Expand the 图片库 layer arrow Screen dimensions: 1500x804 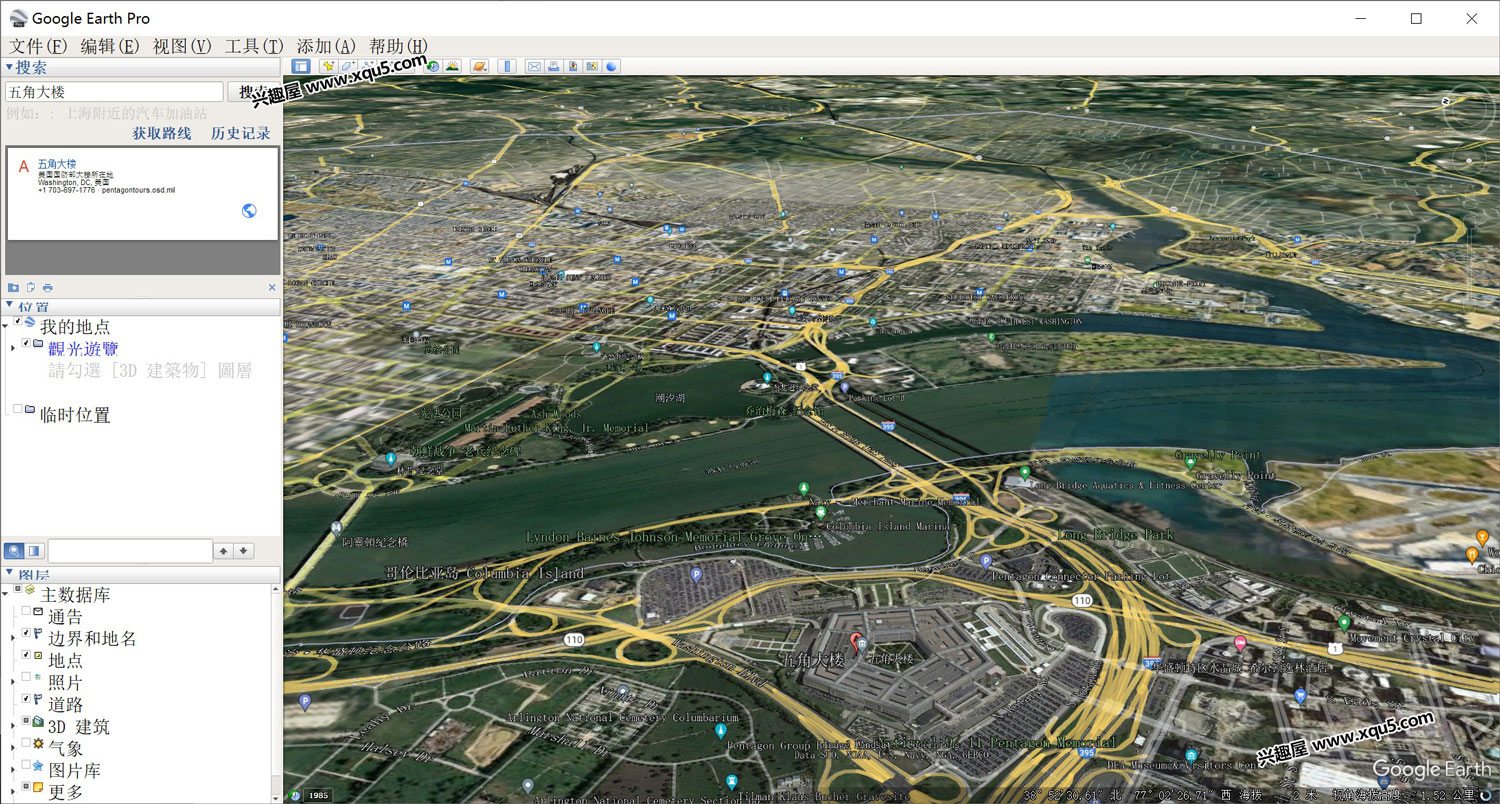(x=13, y=768)
